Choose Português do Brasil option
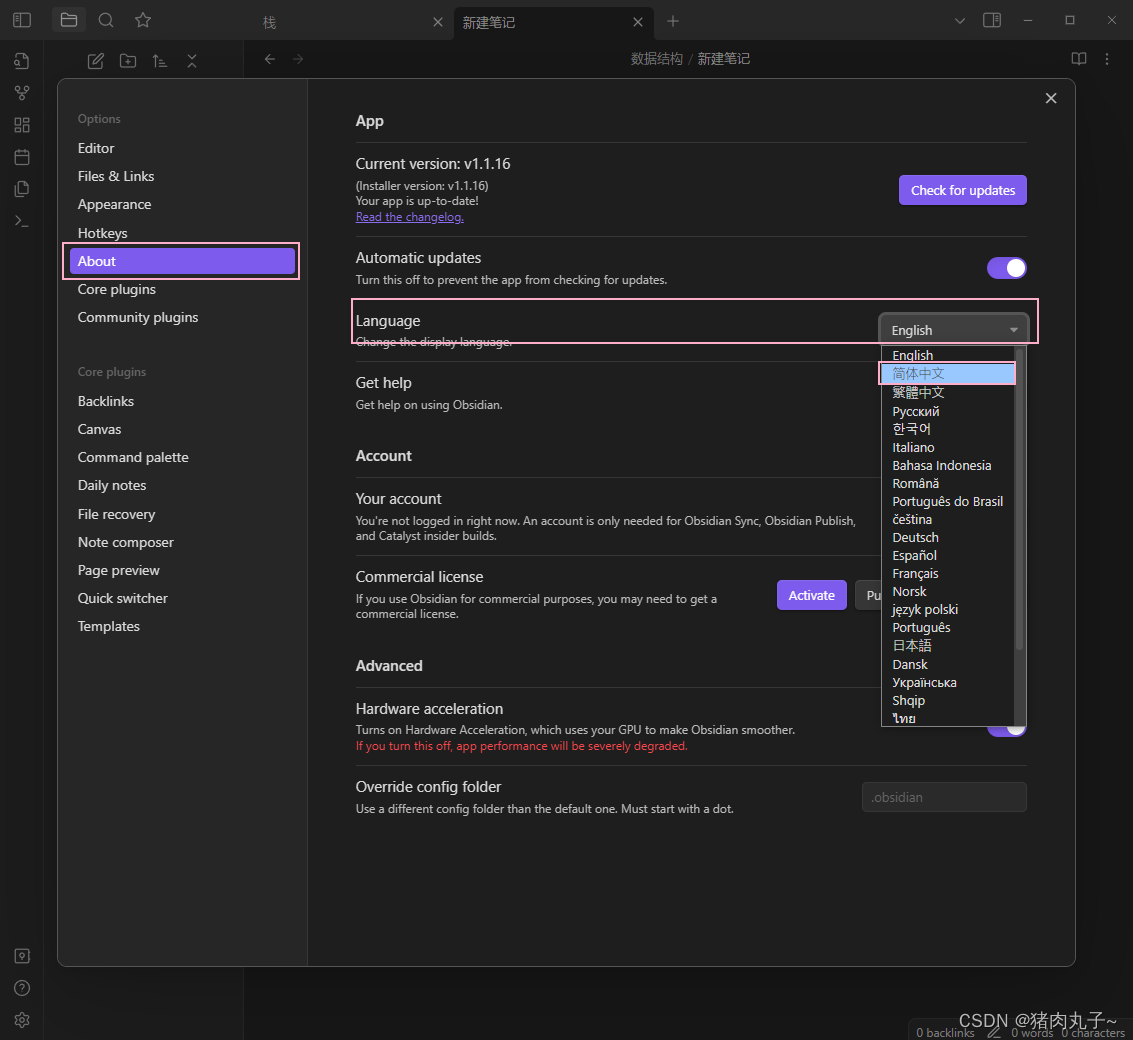The height and width of the screenshot is (1040, 1133). pos(948,502)
